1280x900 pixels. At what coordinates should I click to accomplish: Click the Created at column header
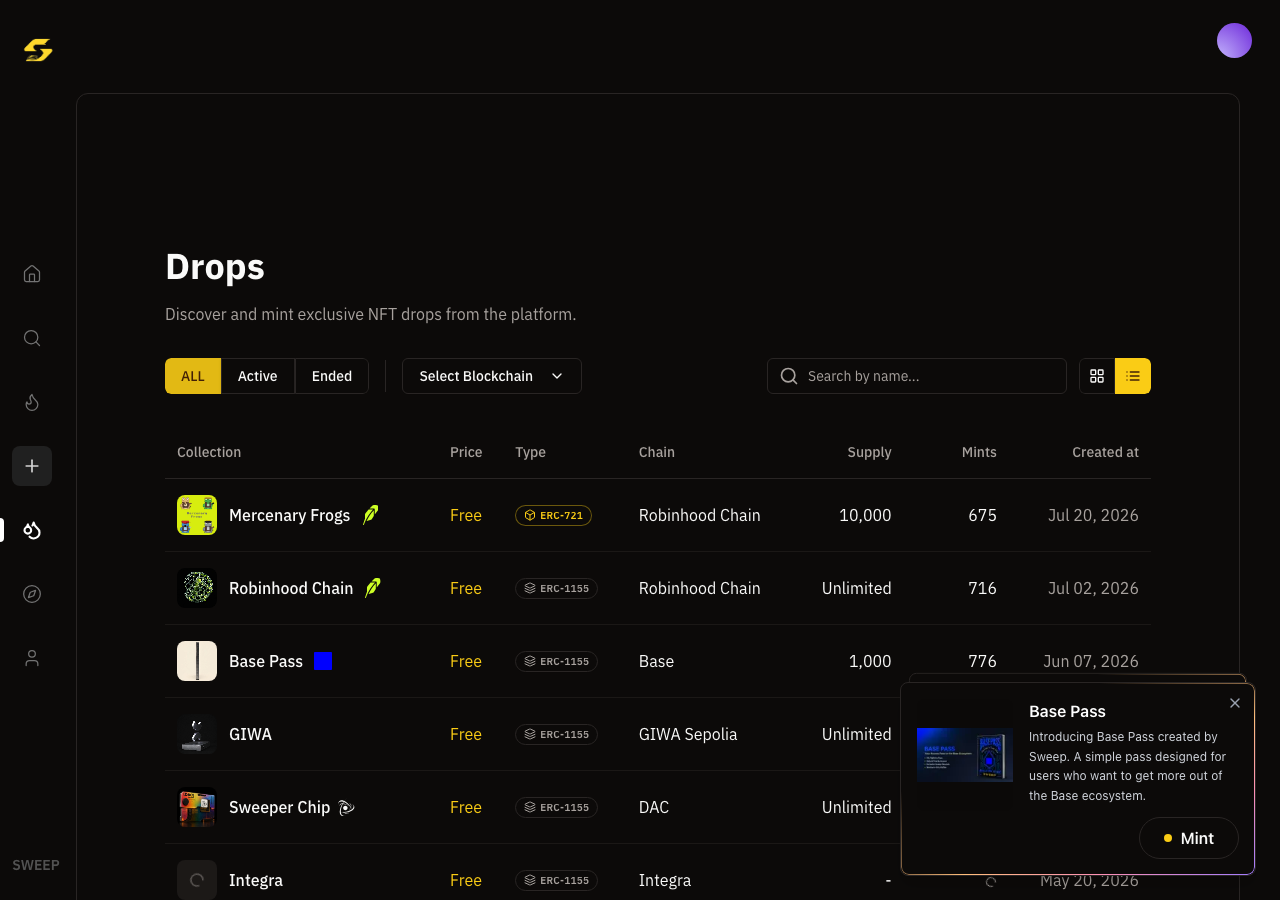point(1105,452)
